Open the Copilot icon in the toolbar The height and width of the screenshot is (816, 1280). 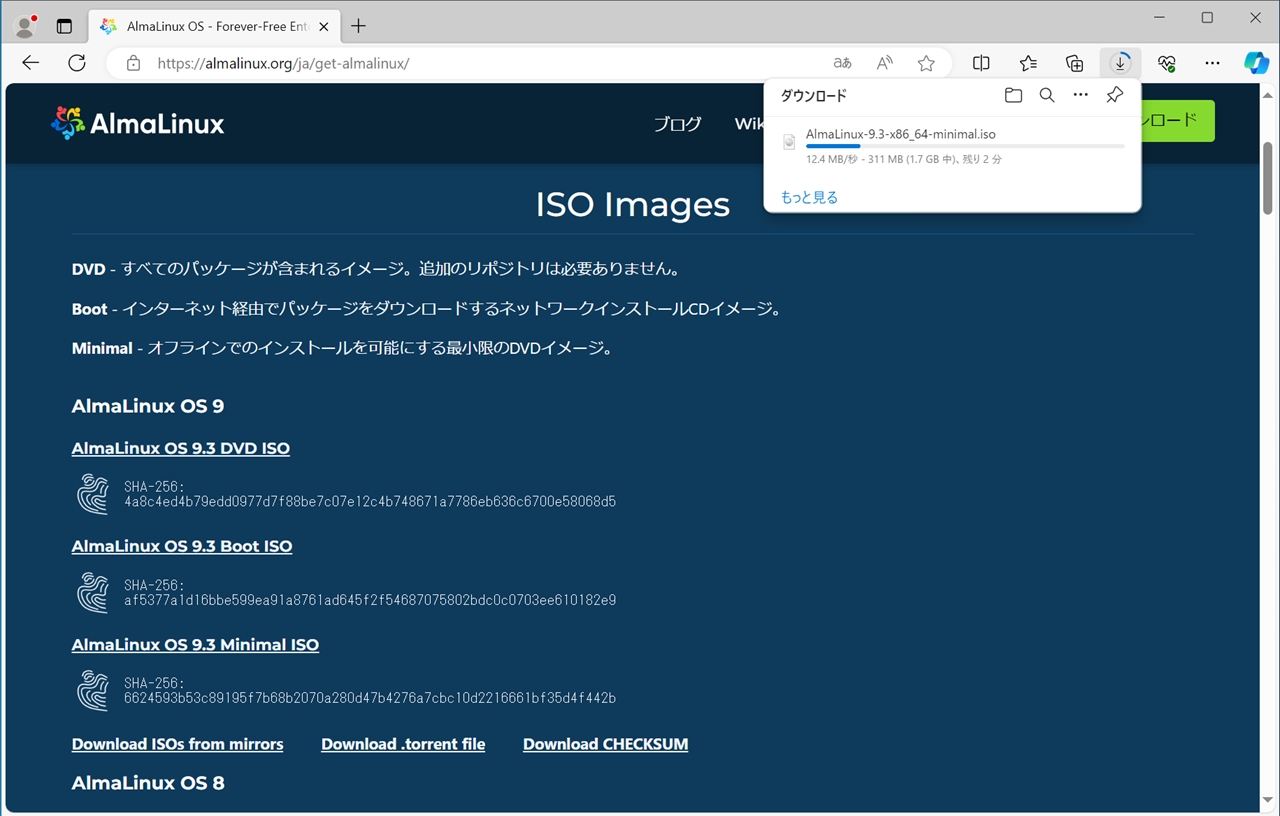[1256, 63]
